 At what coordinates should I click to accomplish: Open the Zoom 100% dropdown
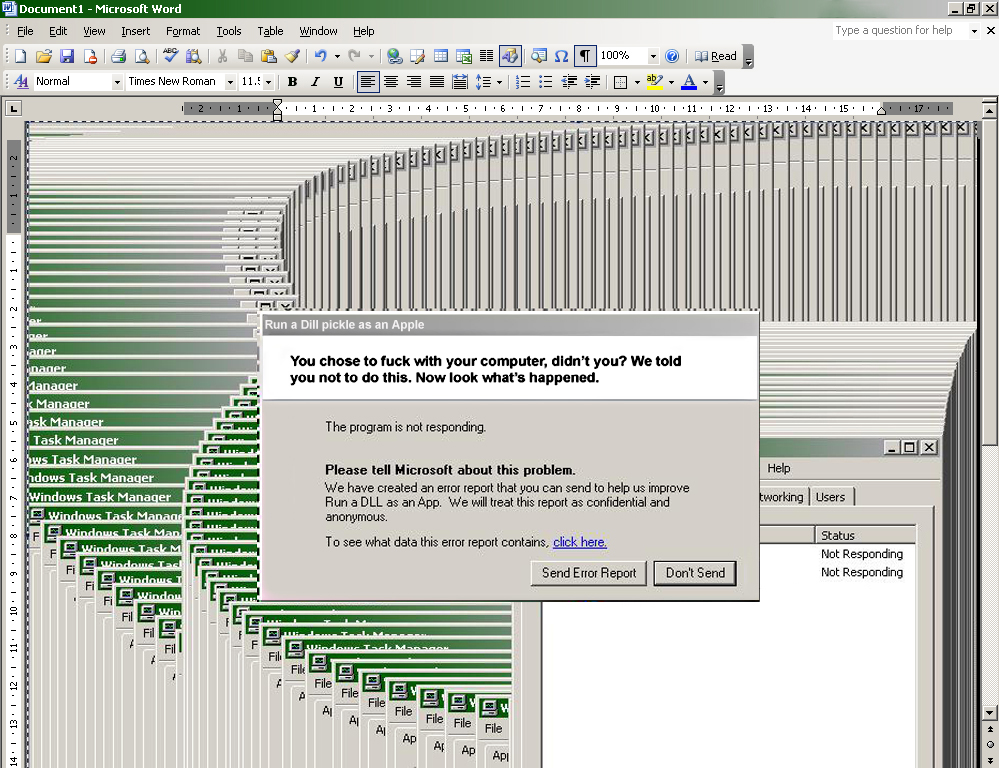[653, 57]
